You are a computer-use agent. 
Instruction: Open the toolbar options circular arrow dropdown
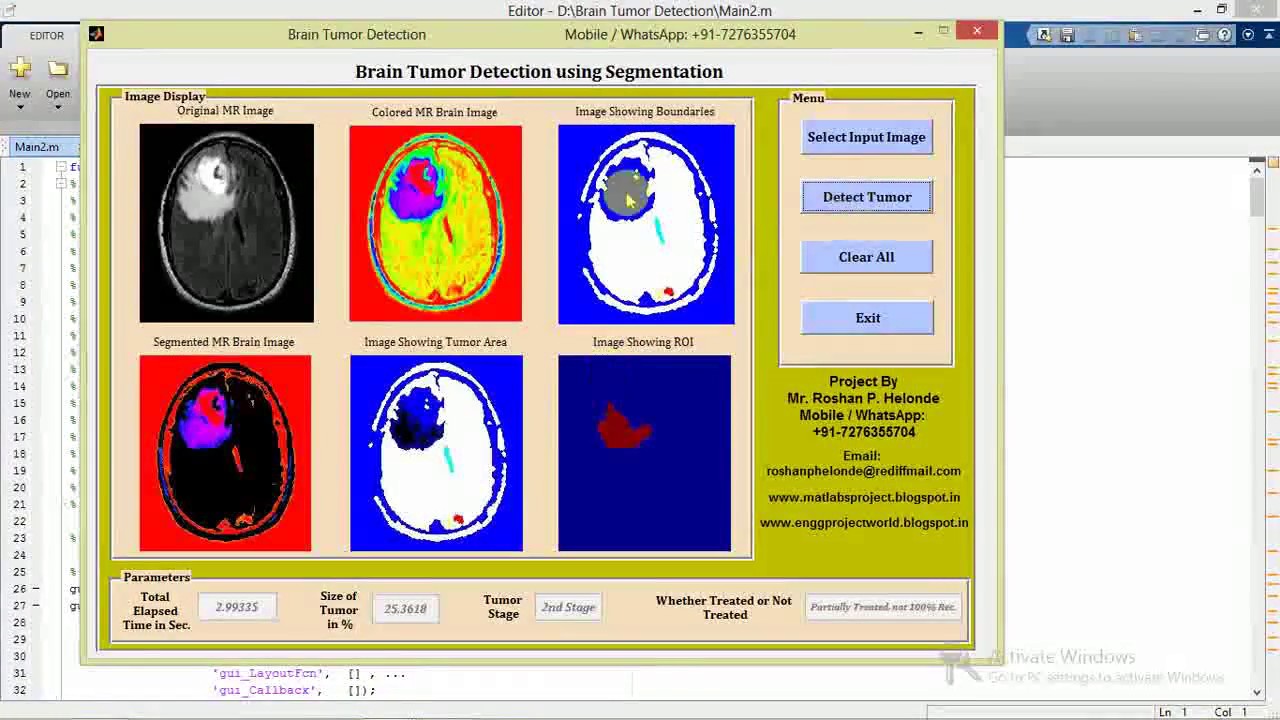click(1248, 35)
